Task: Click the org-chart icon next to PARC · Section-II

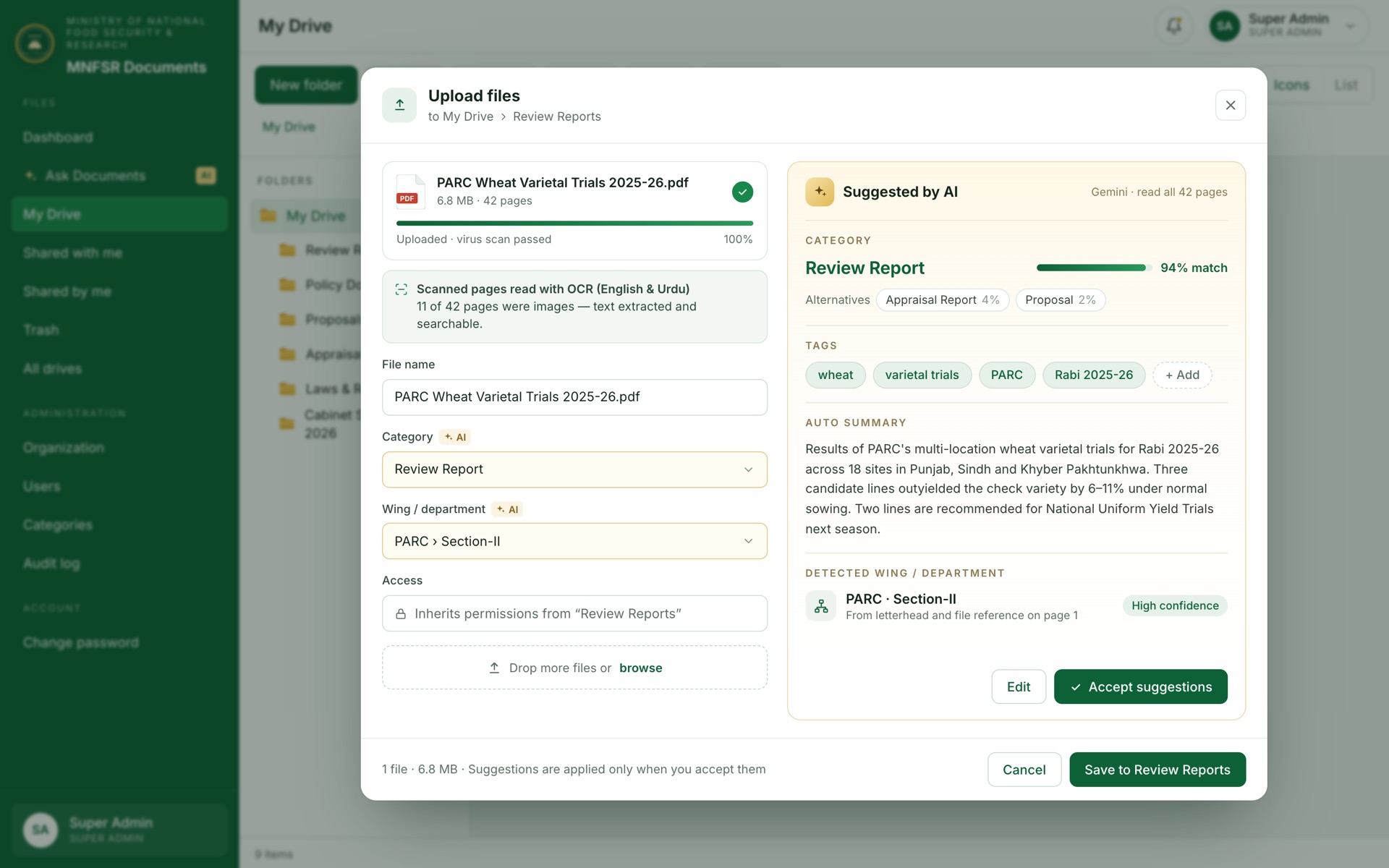Action: pos(821,606)
